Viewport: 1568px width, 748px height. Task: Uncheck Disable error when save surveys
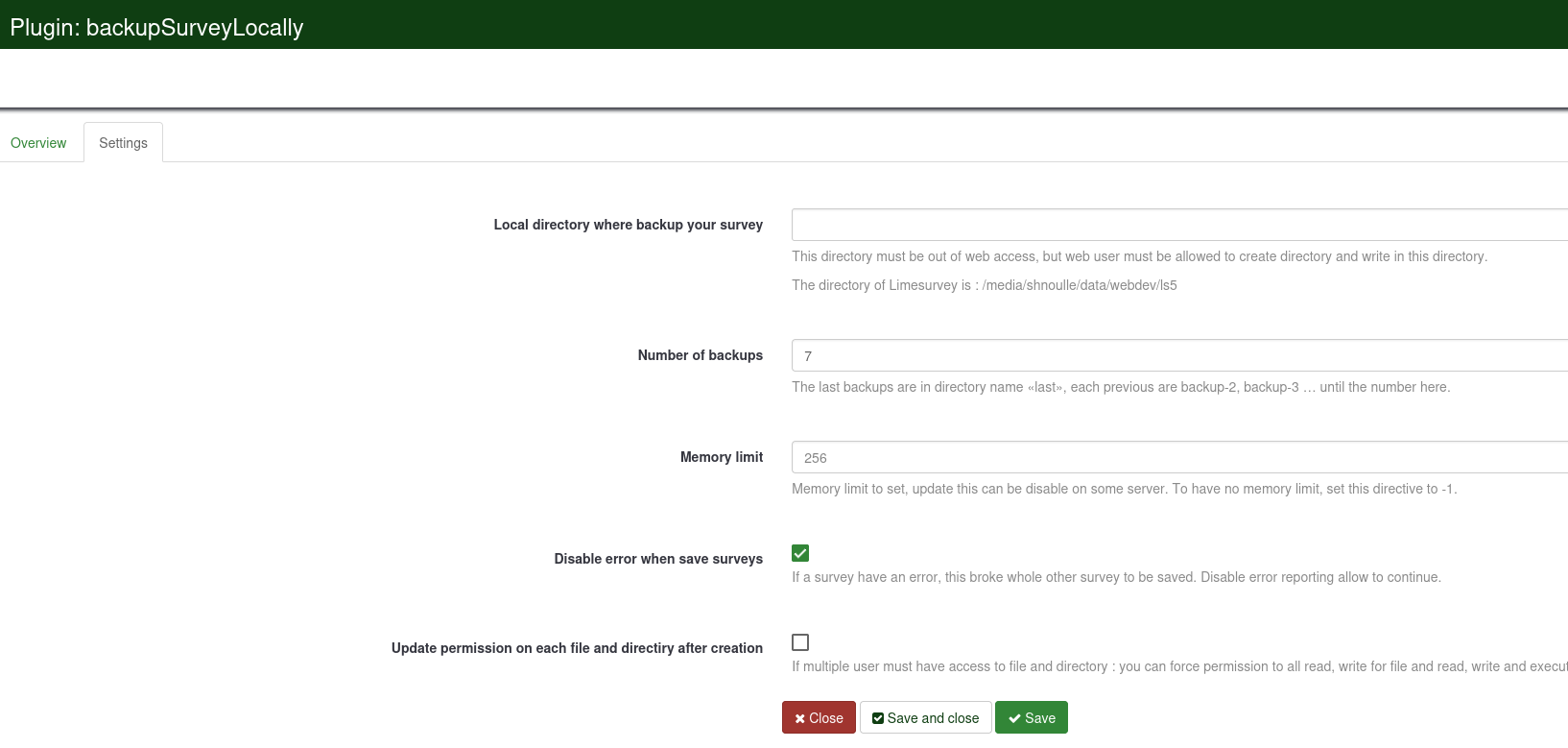click(800, 553)
